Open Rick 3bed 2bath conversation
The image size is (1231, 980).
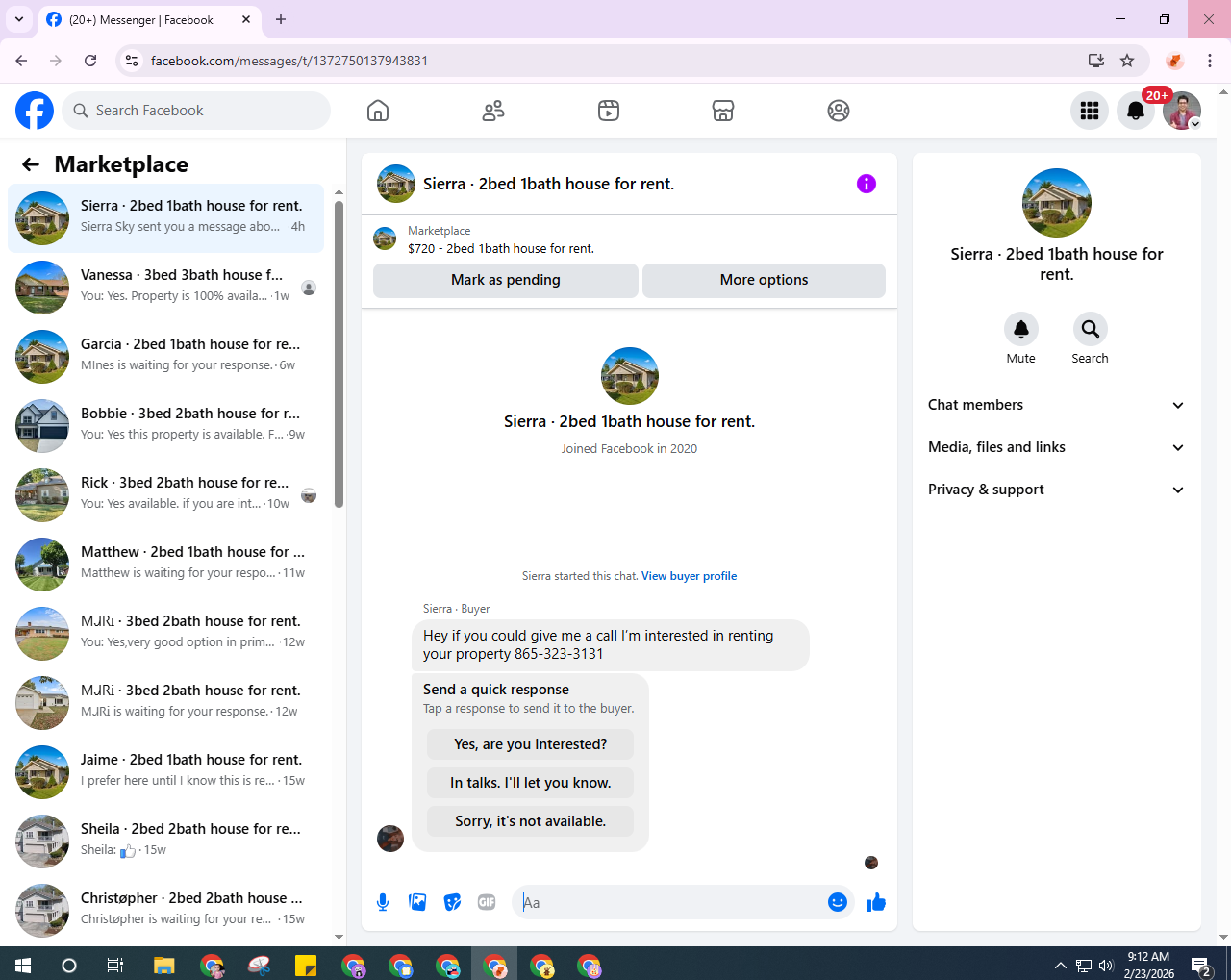pyautogui.click(x=166, y=495)
